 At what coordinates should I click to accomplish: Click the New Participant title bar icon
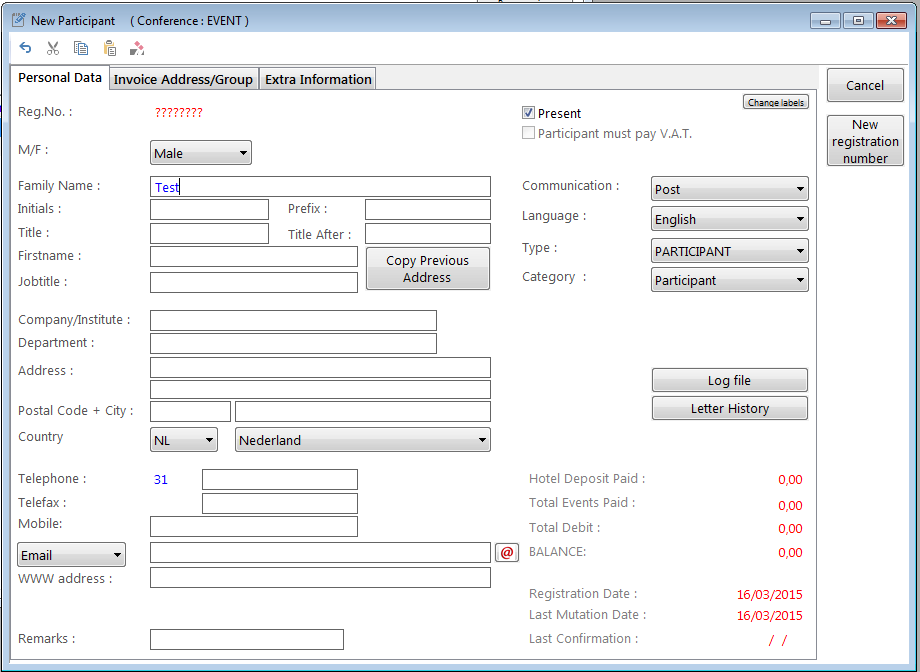18,20
